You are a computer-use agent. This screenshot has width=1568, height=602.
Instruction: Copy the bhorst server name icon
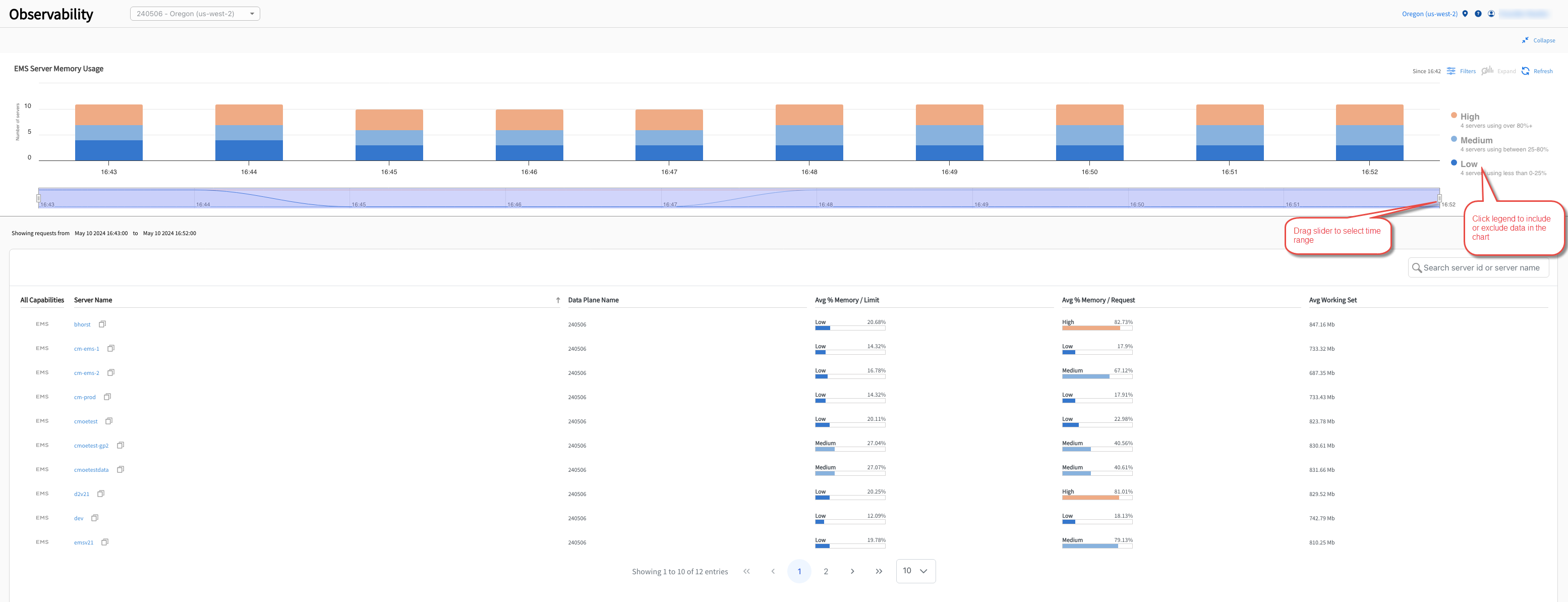click(x=102, y=324)
